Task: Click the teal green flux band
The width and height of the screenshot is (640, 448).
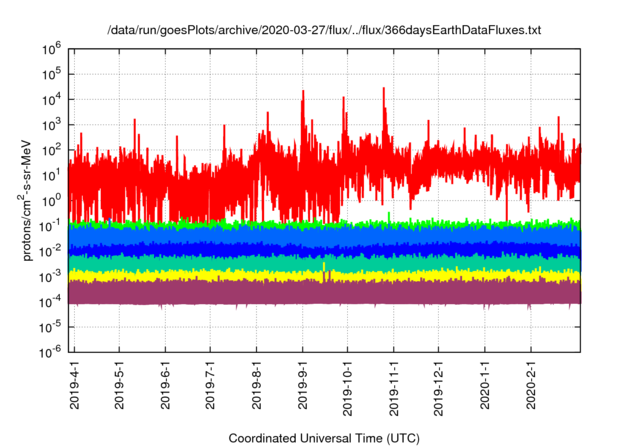Action: click(324, 263)
